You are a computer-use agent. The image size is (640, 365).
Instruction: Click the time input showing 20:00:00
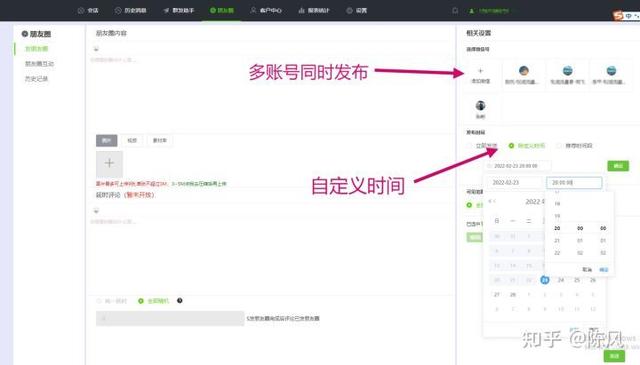574,182
